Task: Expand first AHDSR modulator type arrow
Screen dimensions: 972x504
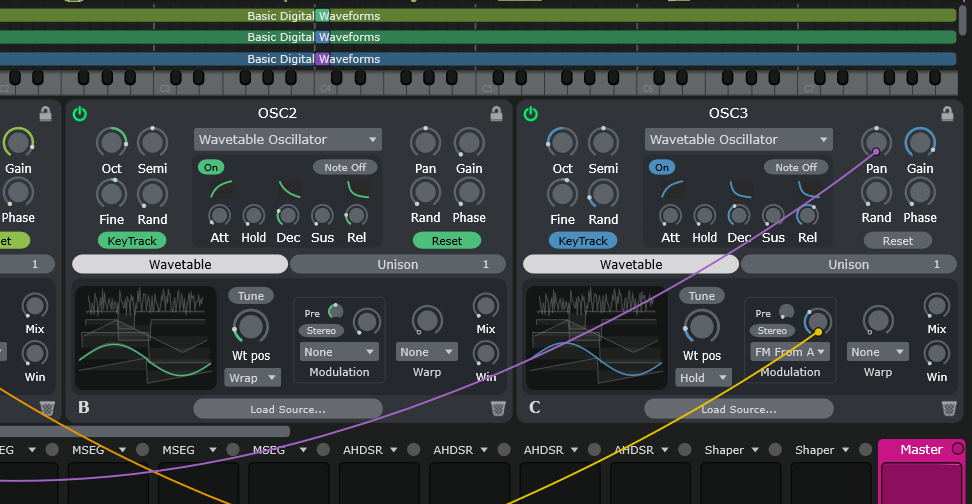Action: click(x=394, y=449)
